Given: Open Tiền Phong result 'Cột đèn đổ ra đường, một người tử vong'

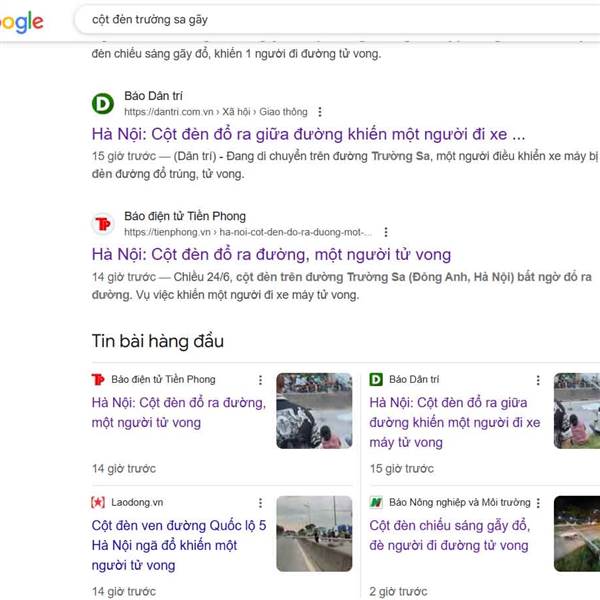Looking at the screenshot, I should point(271,254).
